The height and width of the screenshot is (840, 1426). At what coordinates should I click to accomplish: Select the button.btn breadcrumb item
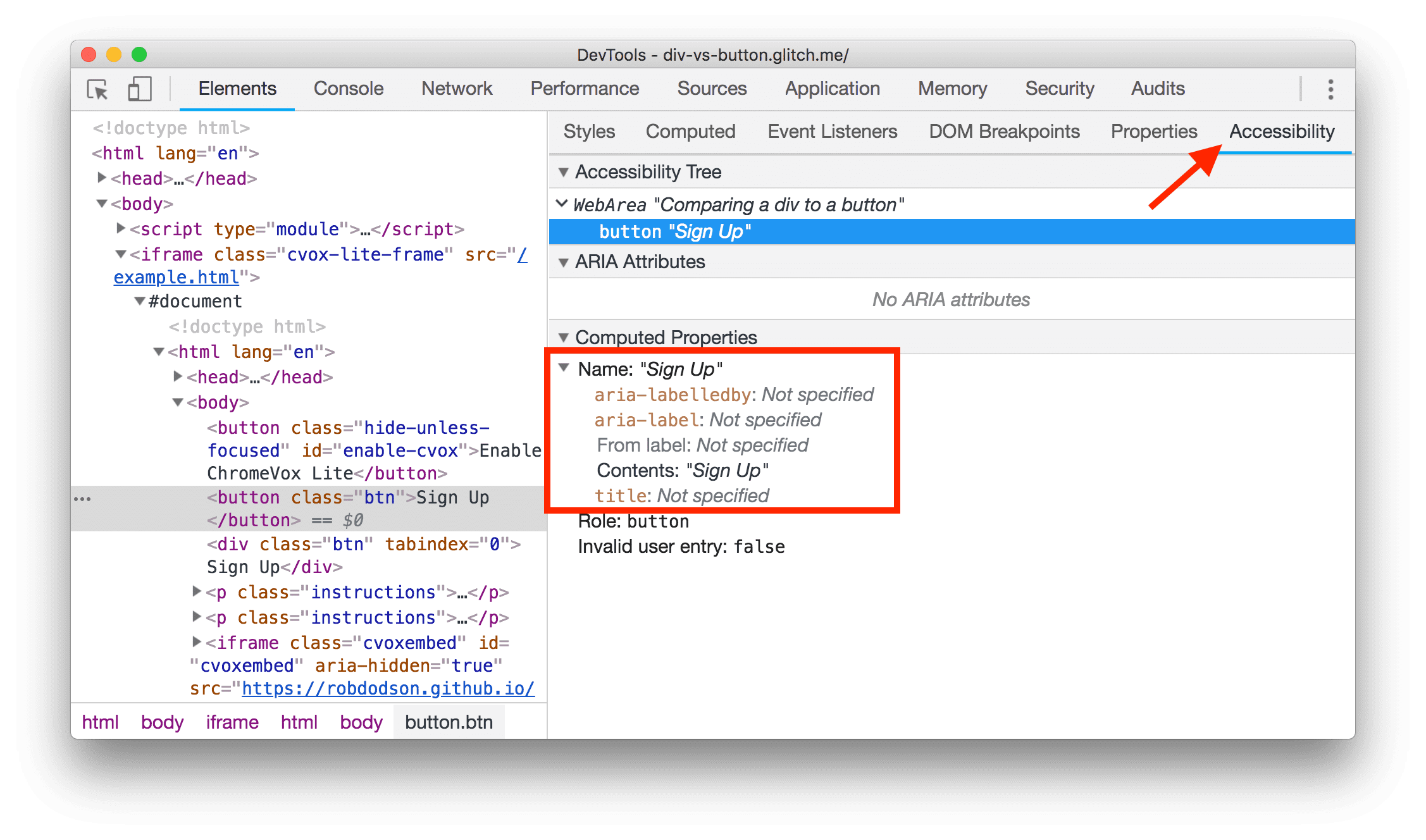click(x=449, y=722)
